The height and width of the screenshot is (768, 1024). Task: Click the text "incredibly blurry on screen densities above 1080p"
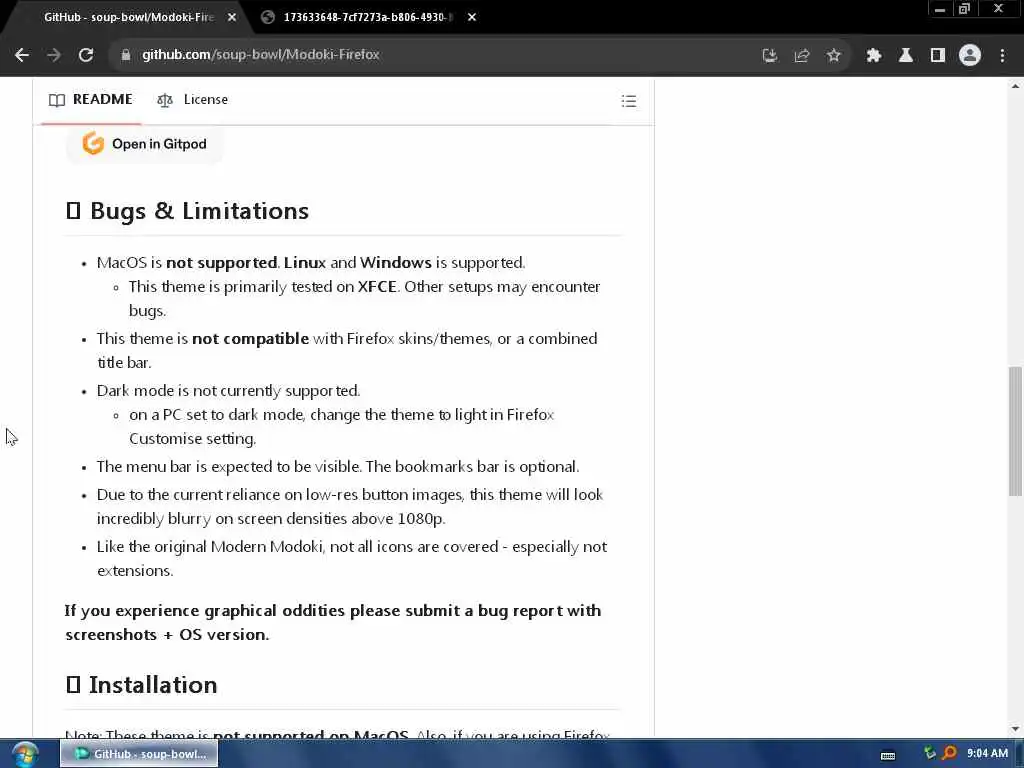click(271, 519)
